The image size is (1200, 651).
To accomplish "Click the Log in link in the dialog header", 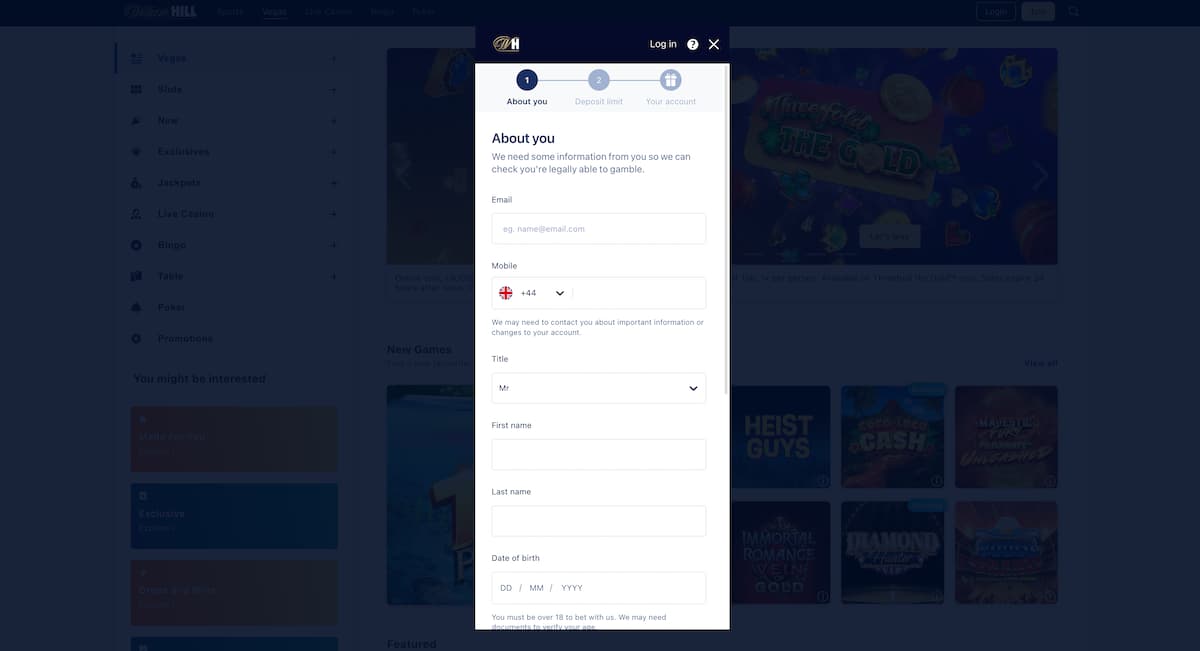I will [663, 44].
